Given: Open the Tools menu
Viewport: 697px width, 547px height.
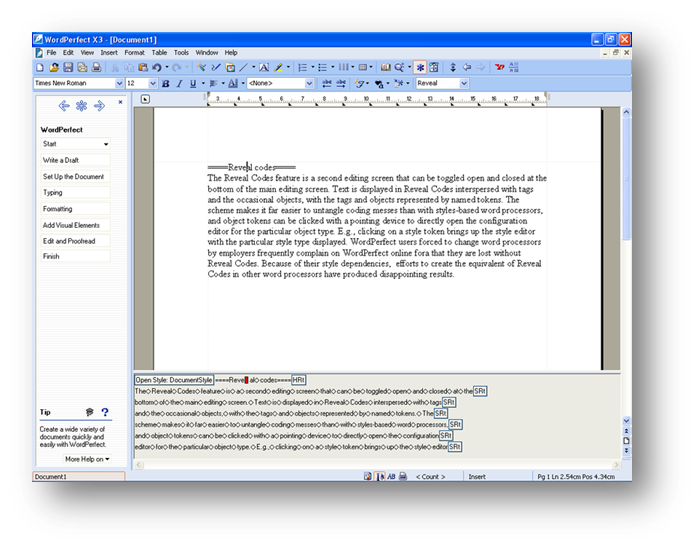Looking at the screenshot, I should pos(181,52).
